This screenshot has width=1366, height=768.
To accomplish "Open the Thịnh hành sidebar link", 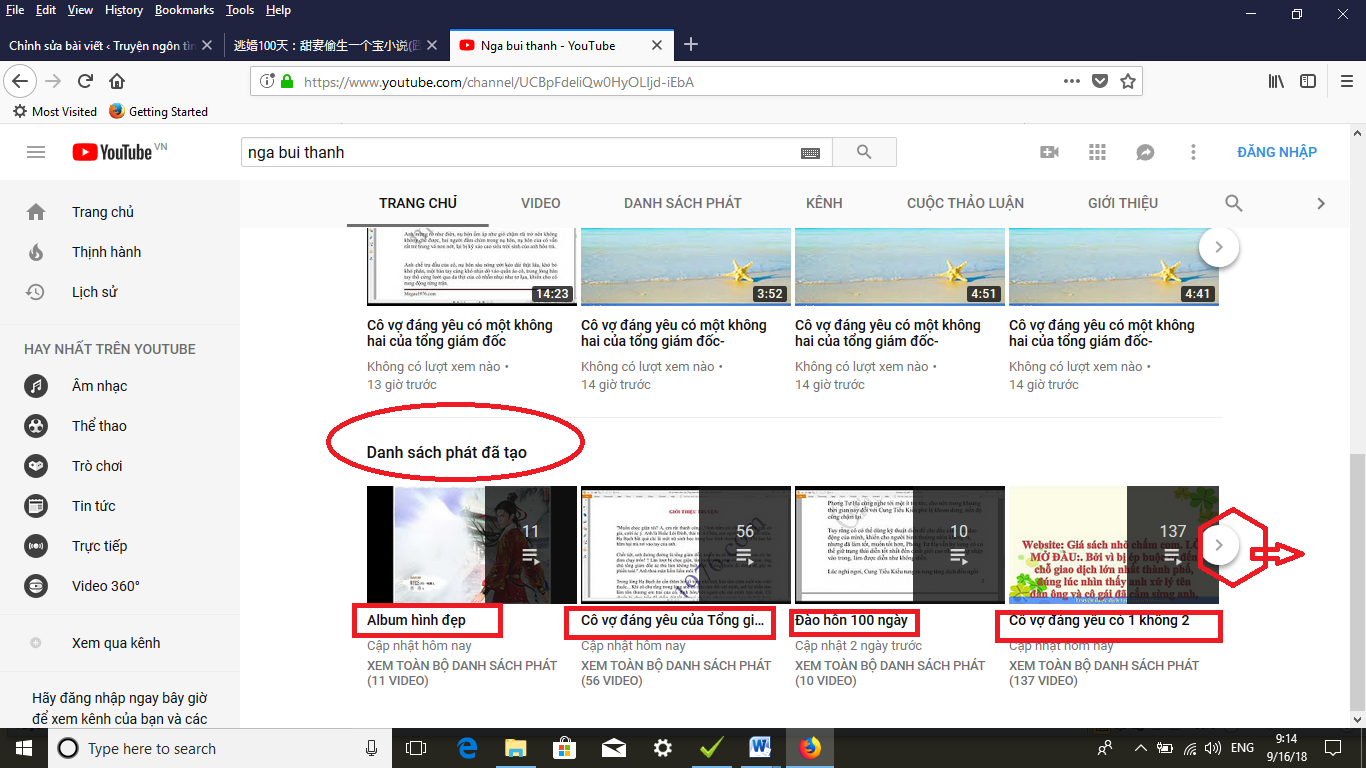I will pyautogui.click(x=106, y=252).
